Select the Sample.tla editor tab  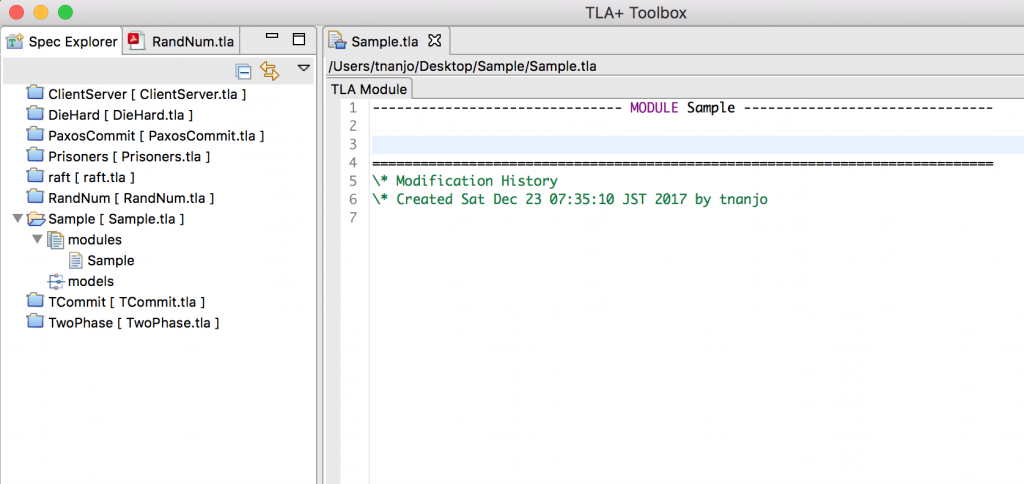tap(385, 42)
